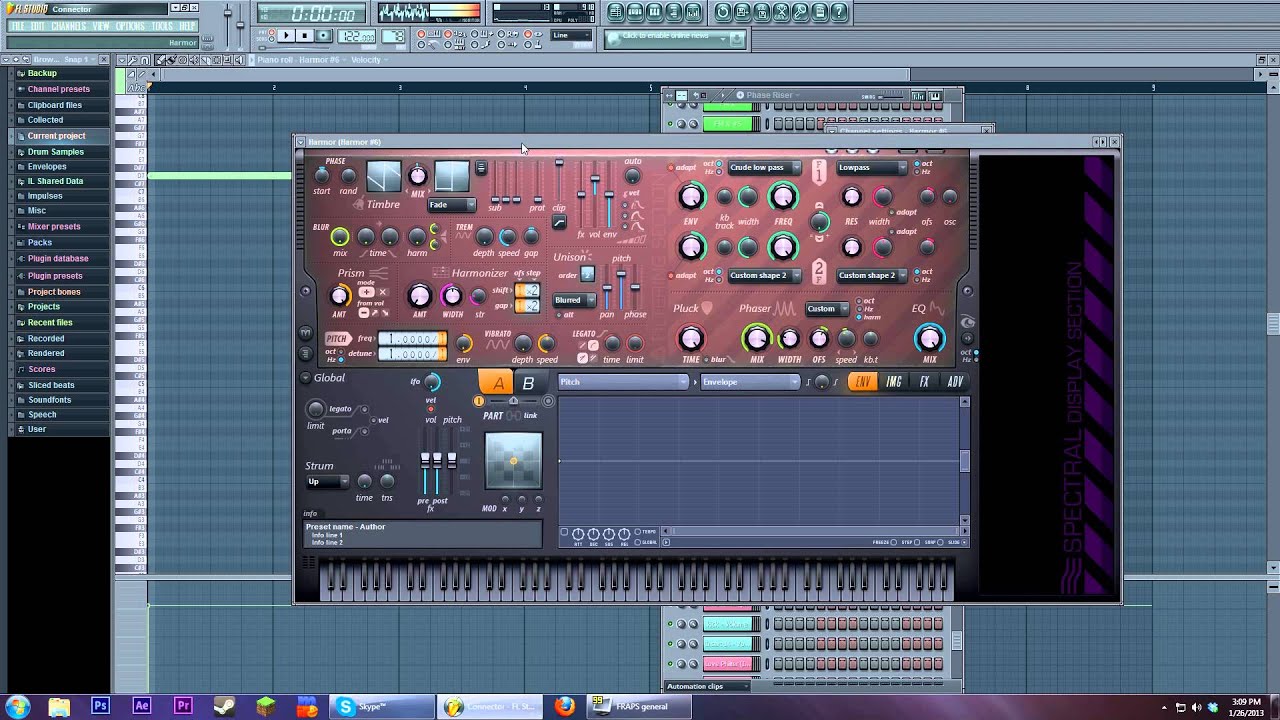Click the Unison order button
The image size is (1280, 720).
(x=587, y=274)
